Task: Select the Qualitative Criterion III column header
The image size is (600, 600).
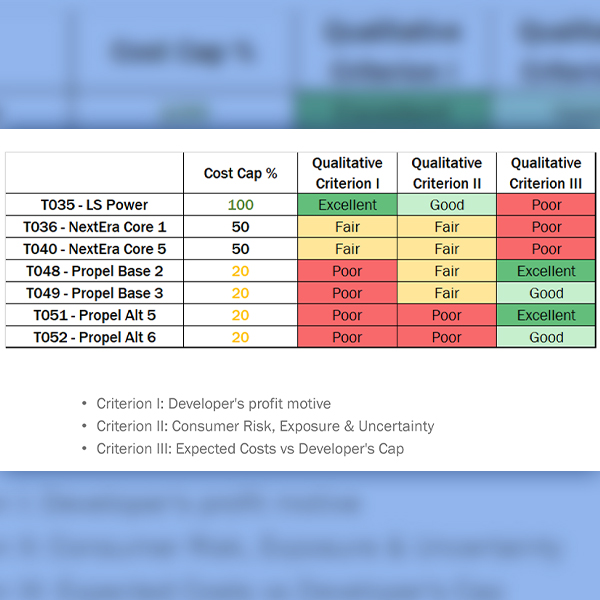Action: (x=546, y=173)
